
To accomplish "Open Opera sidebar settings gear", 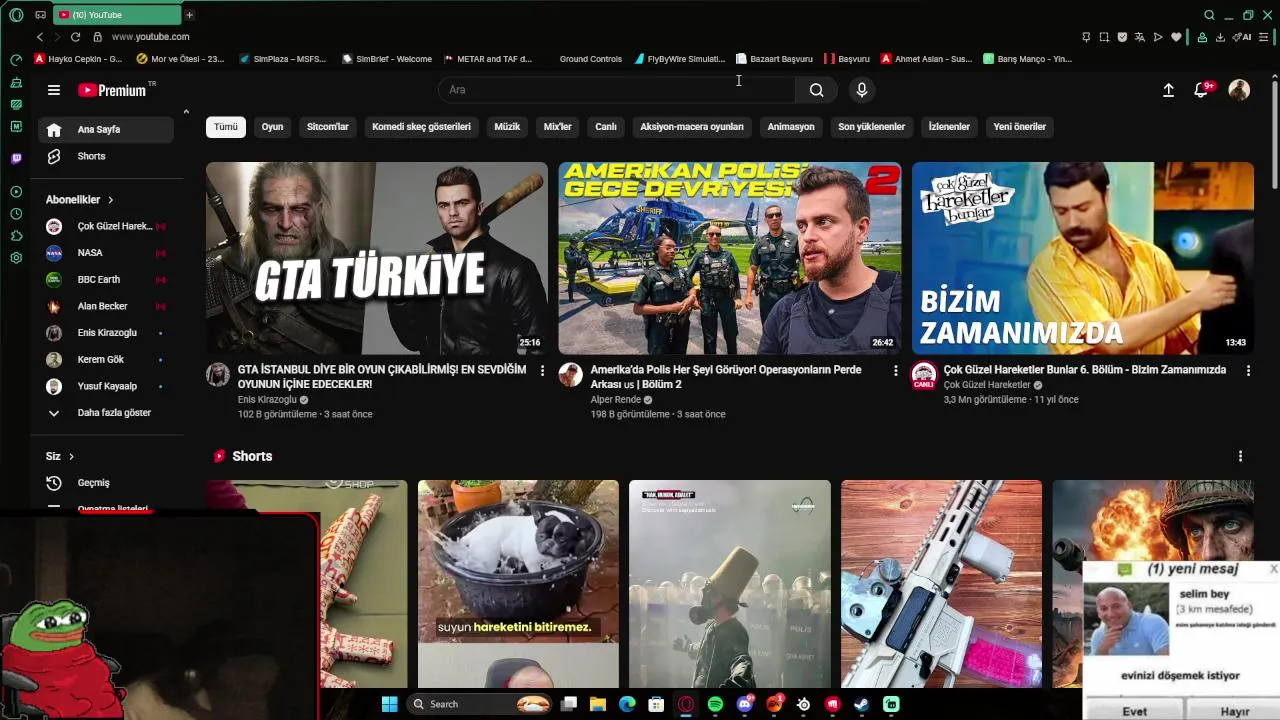I will [16, 258].
